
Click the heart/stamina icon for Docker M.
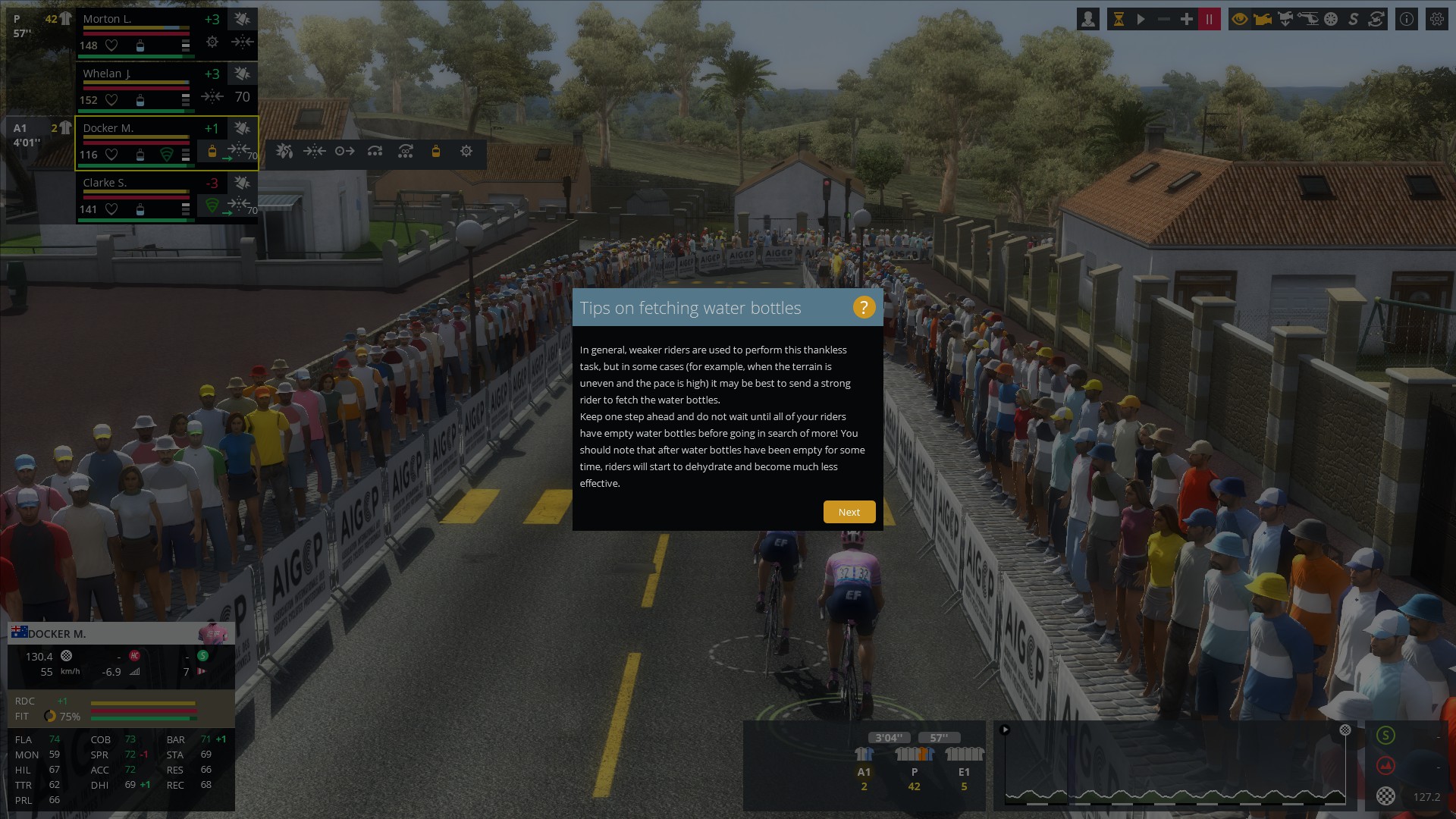(x=110, y=154)
